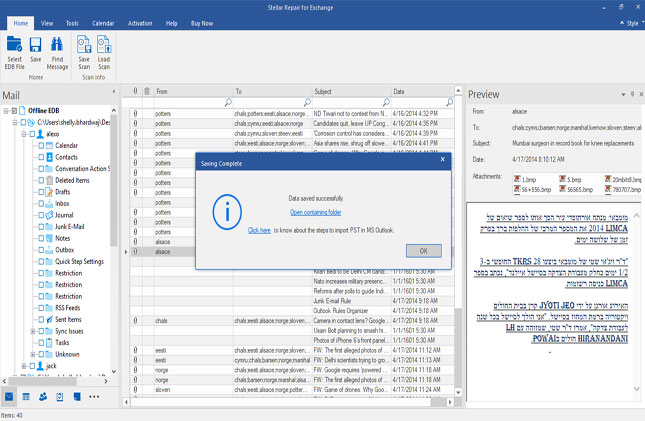Tick the Drafts folder checkbox
Screen dimensions: 645x421
(41, 192)
